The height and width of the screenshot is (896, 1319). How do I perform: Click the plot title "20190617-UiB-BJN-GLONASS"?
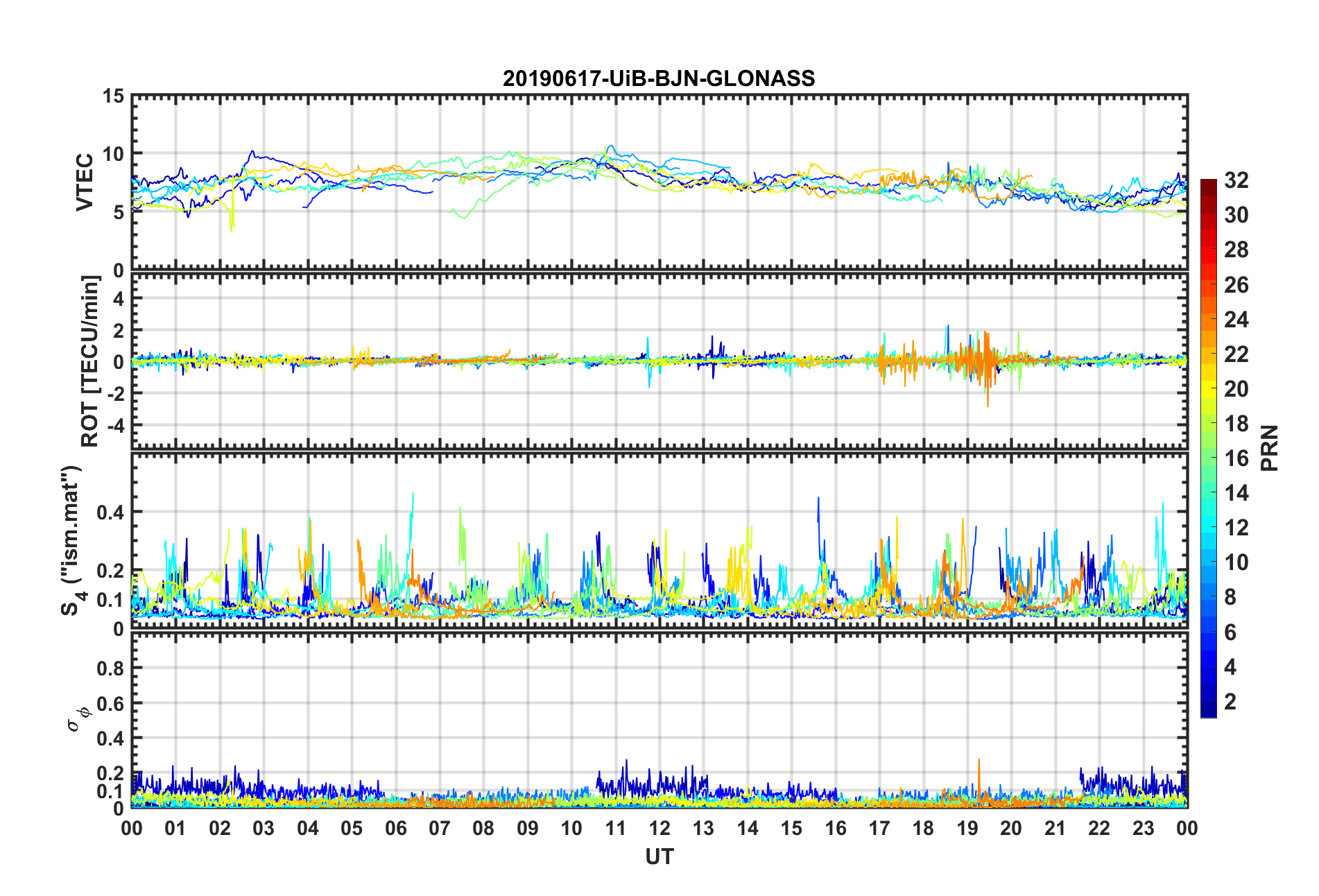659,78
